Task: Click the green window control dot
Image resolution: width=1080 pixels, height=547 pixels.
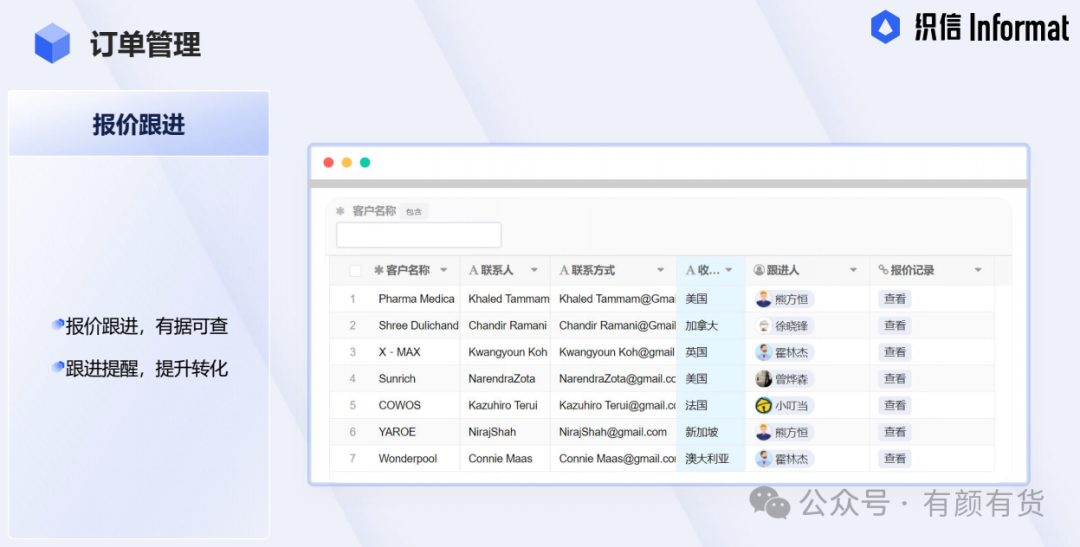Action: [365, 163]
